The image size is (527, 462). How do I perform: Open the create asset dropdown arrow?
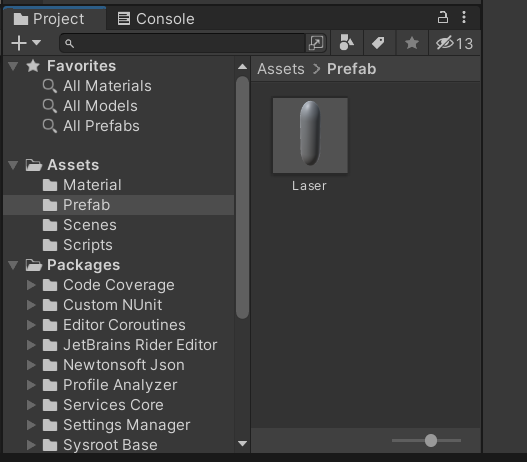[36, 43]
